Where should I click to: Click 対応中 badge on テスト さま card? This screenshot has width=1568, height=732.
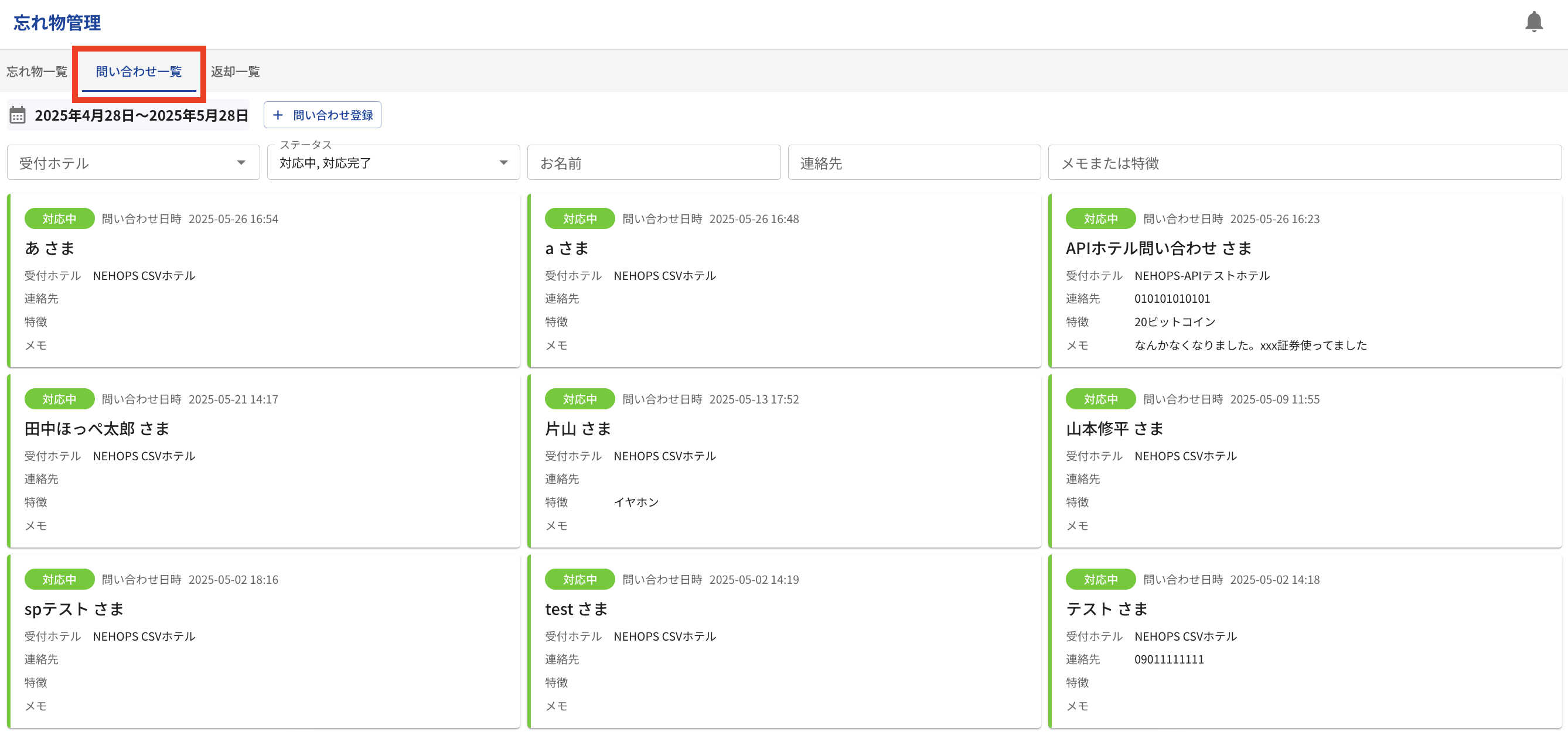[x=1100, y=579]
